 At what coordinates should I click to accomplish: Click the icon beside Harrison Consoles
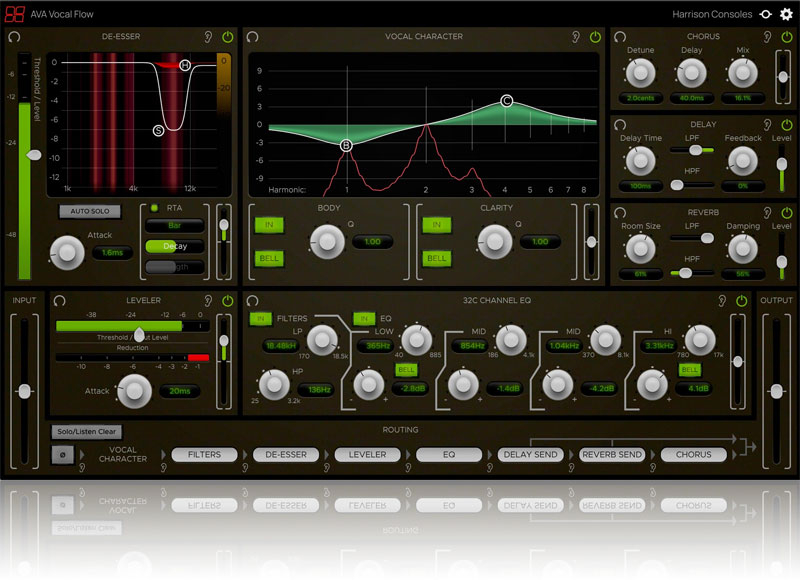pyautogui.click(x=766, y=14)
